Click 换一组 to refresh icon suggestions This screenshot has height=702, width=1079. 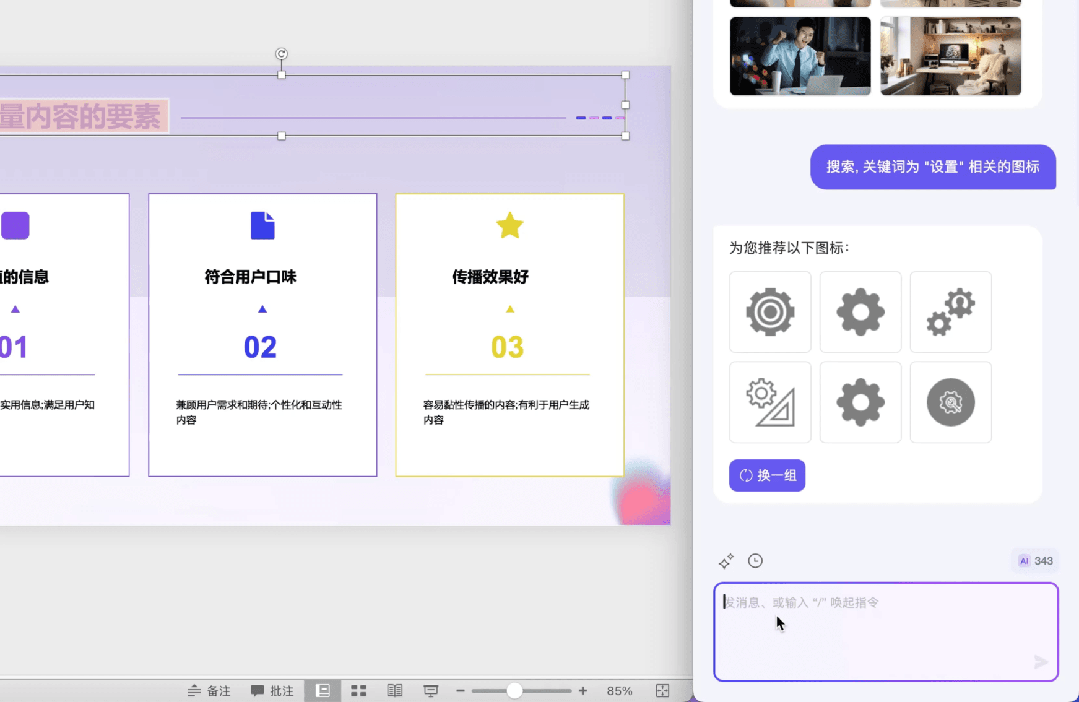(767, 475)
